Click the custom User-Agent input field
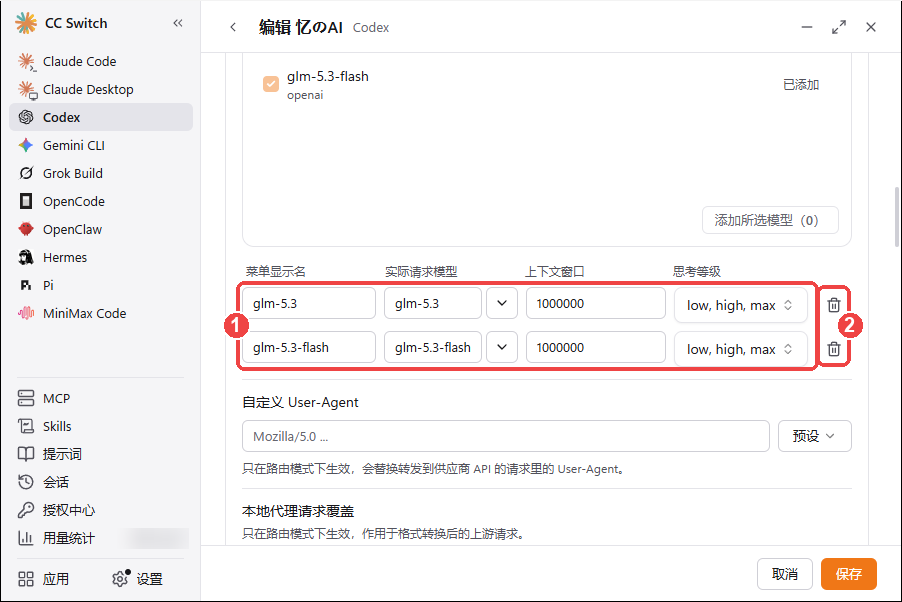Image resolution: width=902 pixels, height=602 pixels. (x=506, y=436)
